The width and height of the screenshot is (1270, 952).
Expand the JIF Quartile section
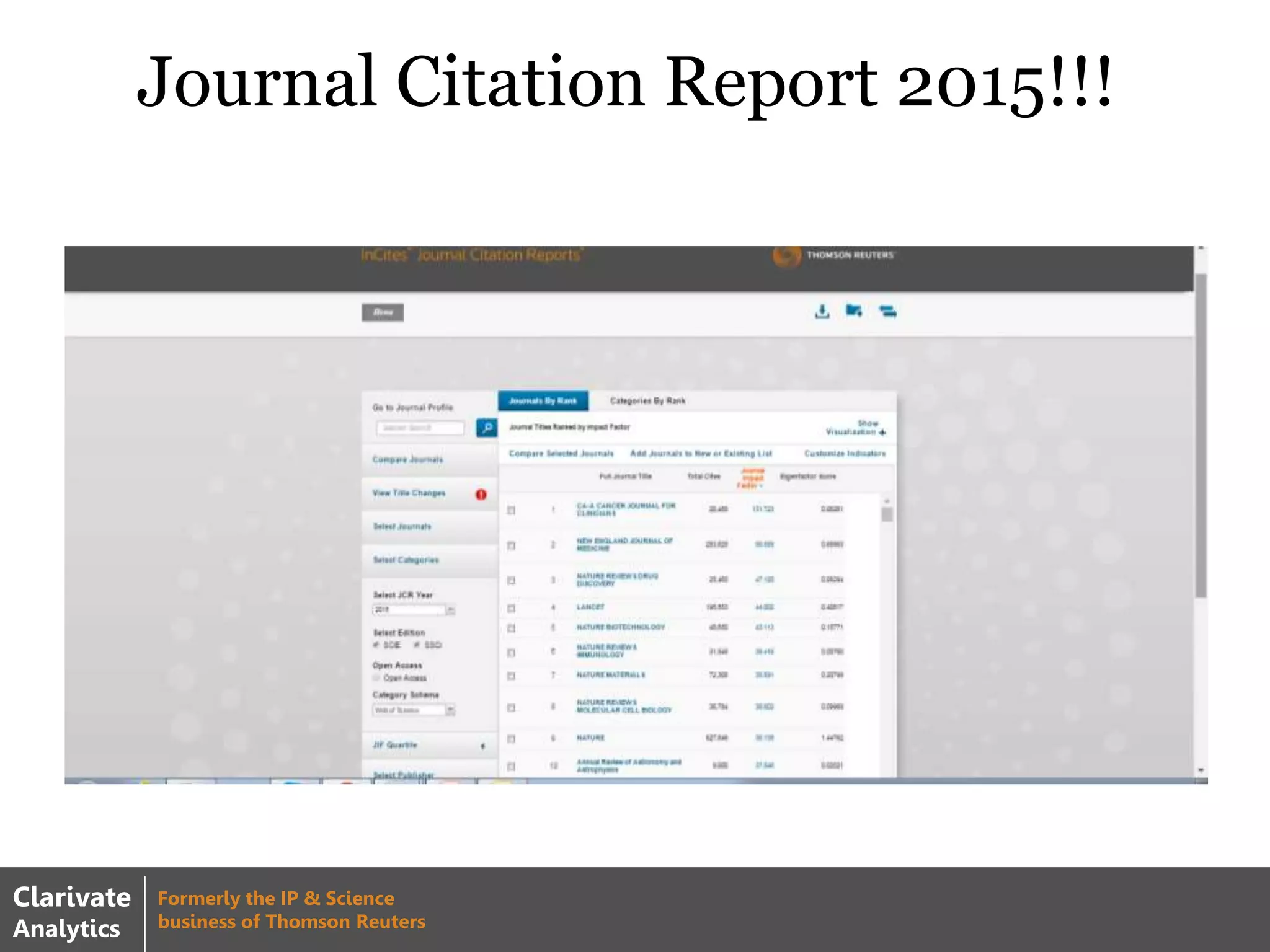pos(429,746)
